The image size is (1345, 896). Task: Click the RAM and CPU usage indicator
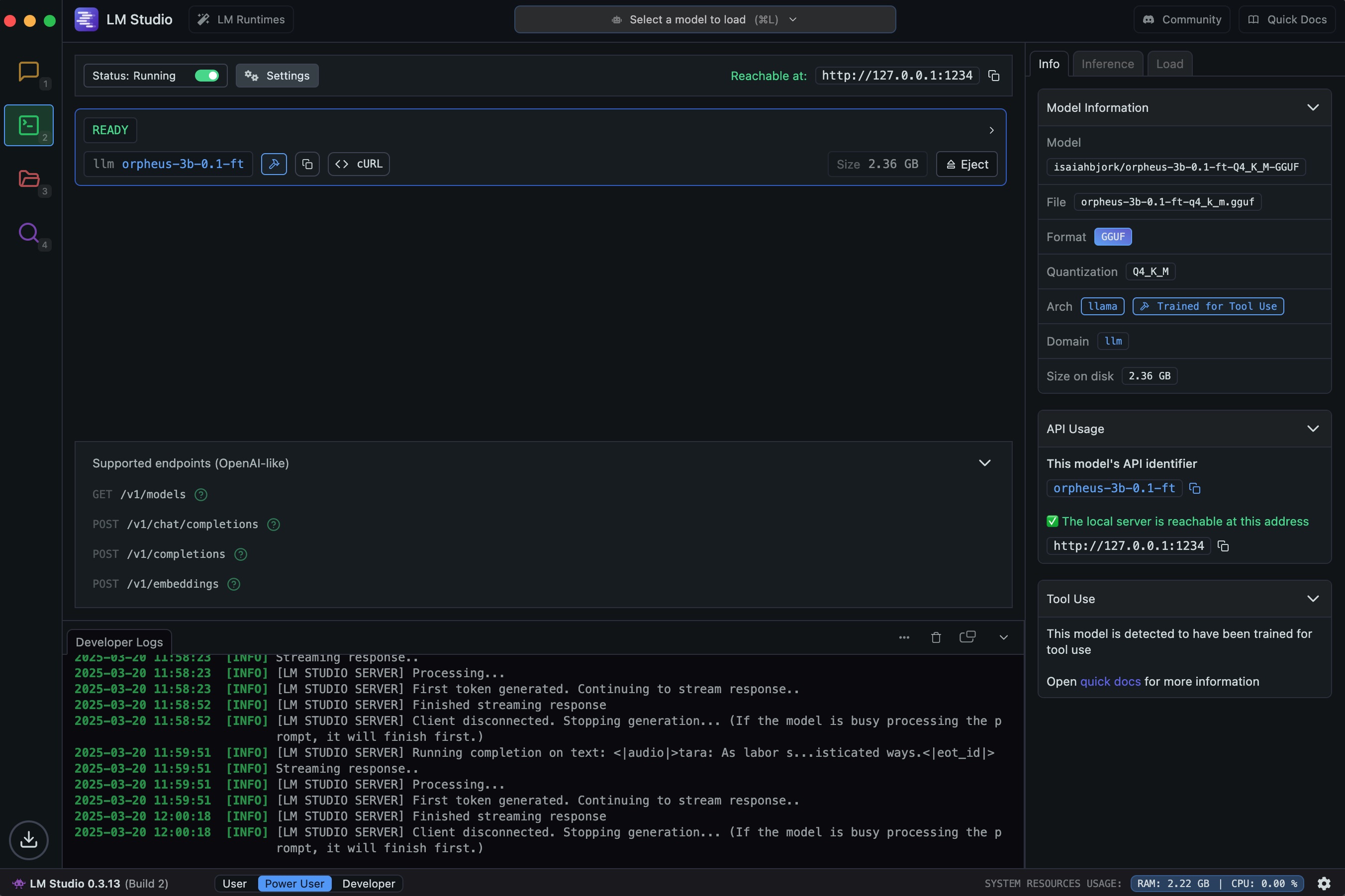[x=1217, y=884]
